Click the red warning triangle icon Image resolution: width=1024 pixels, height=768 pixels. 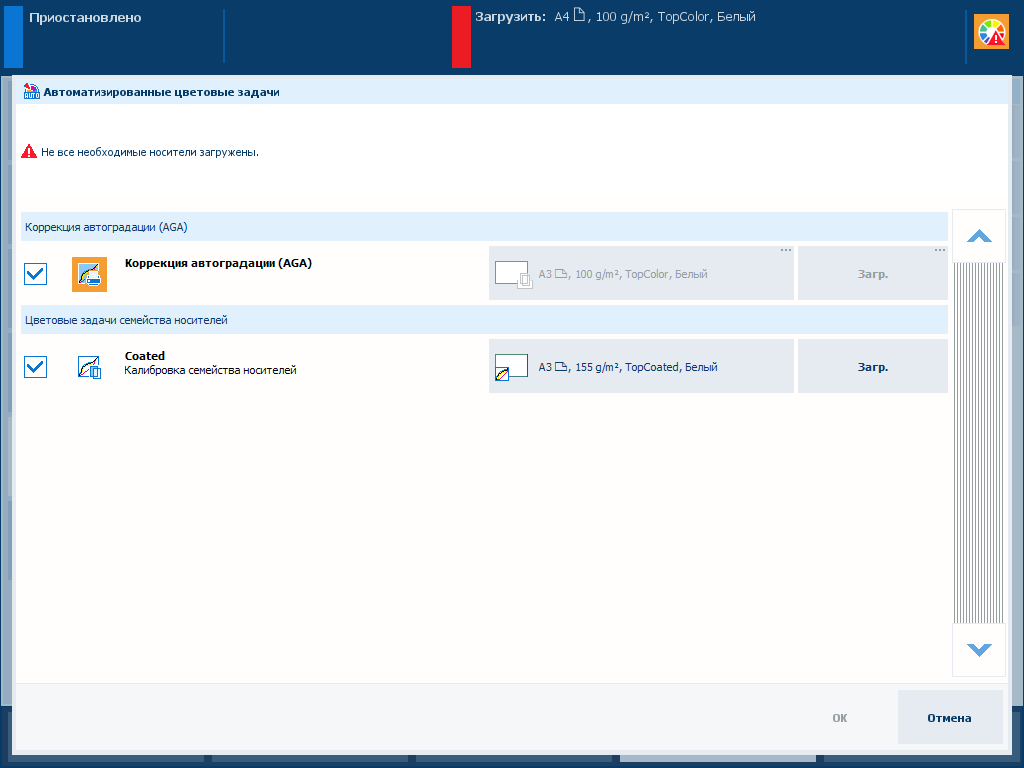(29, 152)
